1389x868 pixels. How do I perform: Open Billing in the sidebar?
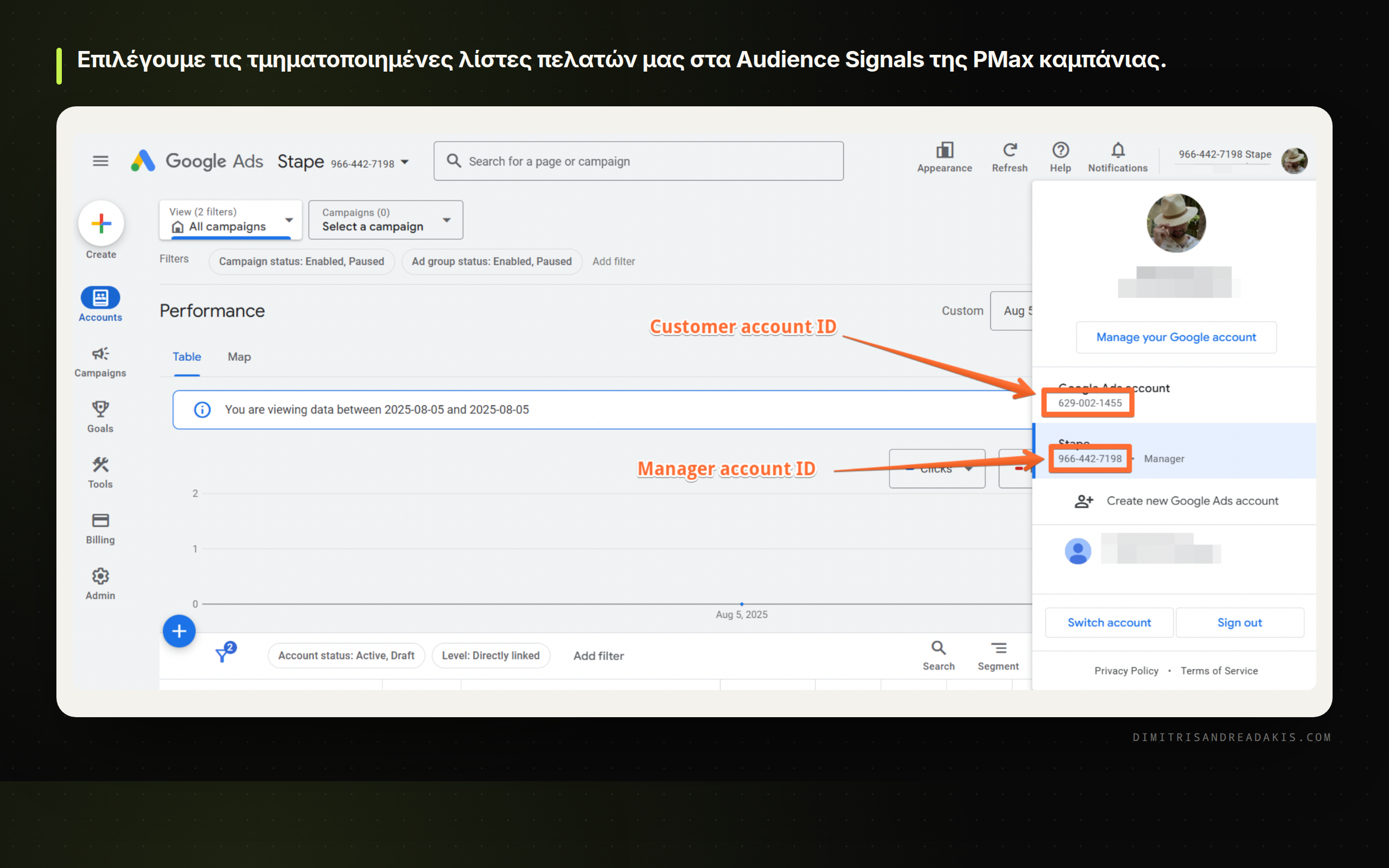[100, 528]
